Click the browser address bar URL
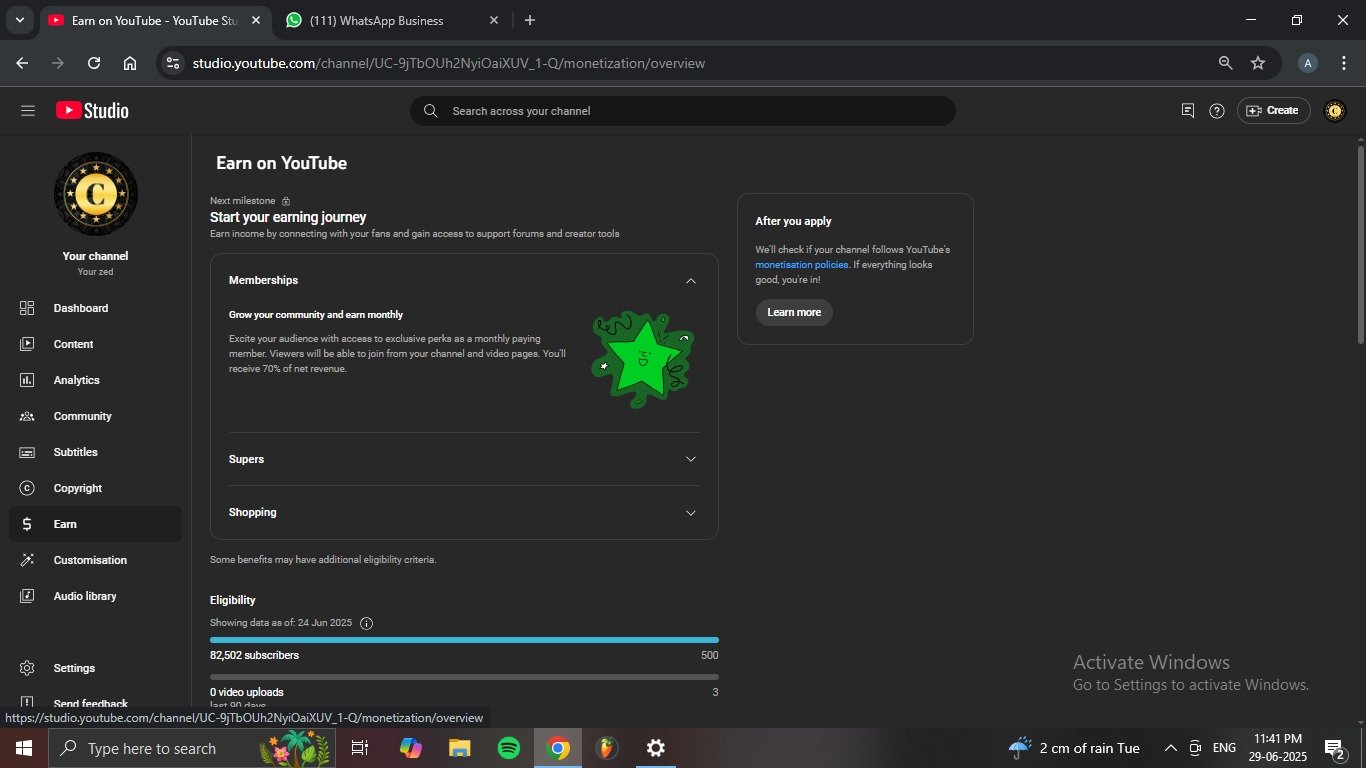The image size is (1366, 768). coord(449,63)
